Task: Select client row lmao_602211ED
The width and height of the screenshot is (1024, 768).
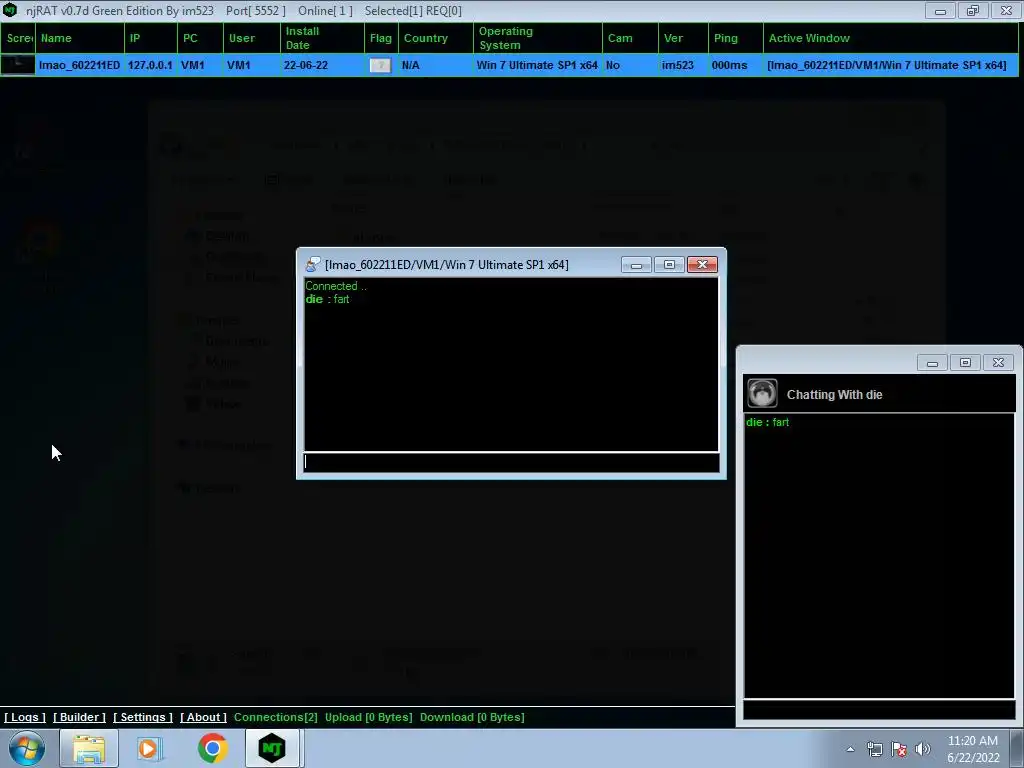Action: pos(509,65)
